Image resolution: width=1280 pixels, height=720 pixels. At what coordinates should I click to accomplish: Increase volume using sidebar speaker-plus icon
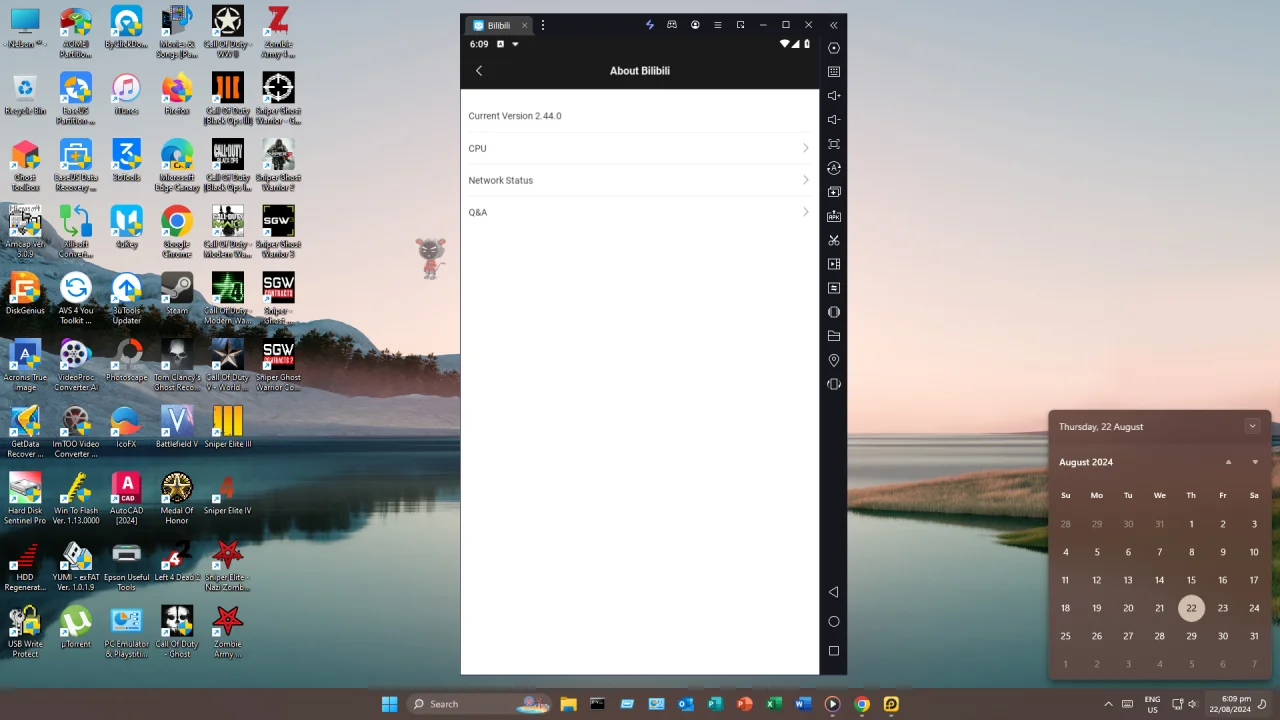pos(834,96)
